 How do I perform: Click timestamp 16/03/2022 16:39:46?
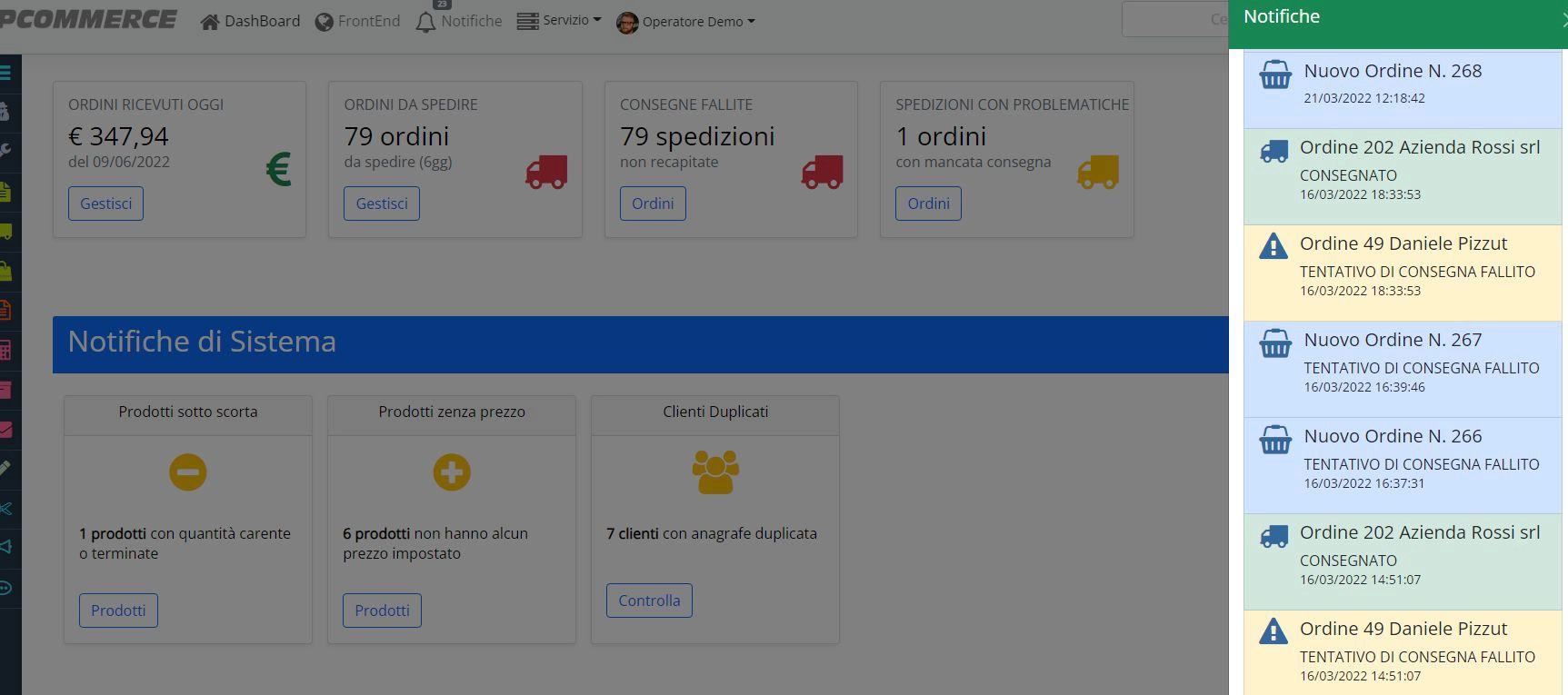[x=1364, y=387]
